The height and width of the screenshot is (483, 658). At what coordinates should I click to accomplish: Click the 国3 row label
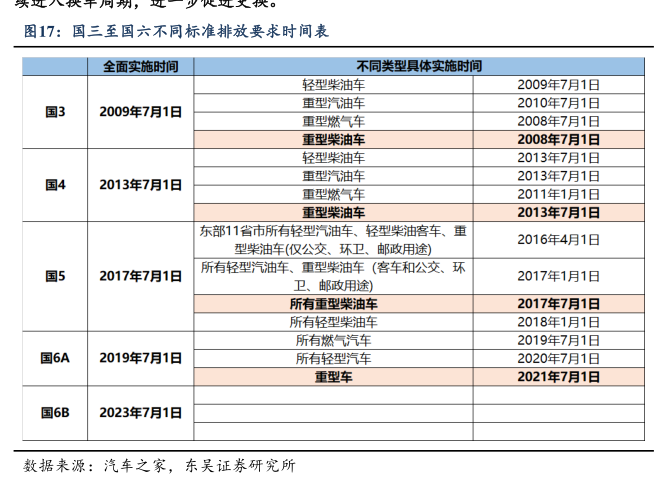(55, 112)
